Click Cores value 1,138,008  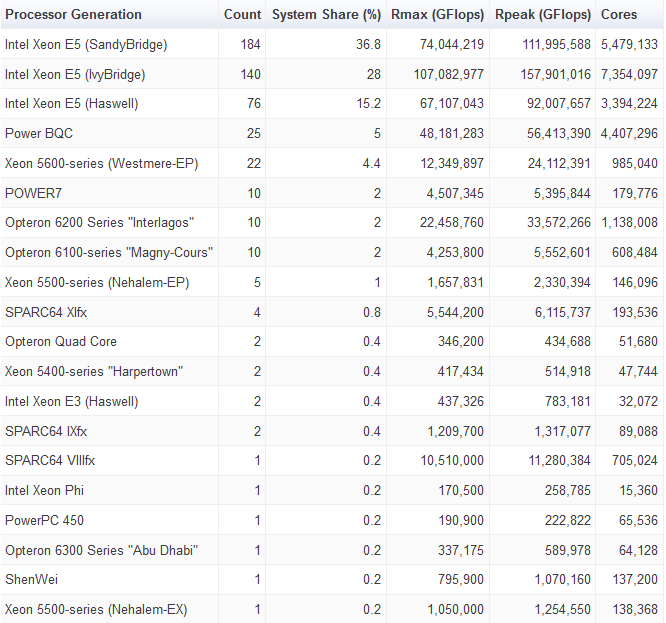click(x=630, y=223)
